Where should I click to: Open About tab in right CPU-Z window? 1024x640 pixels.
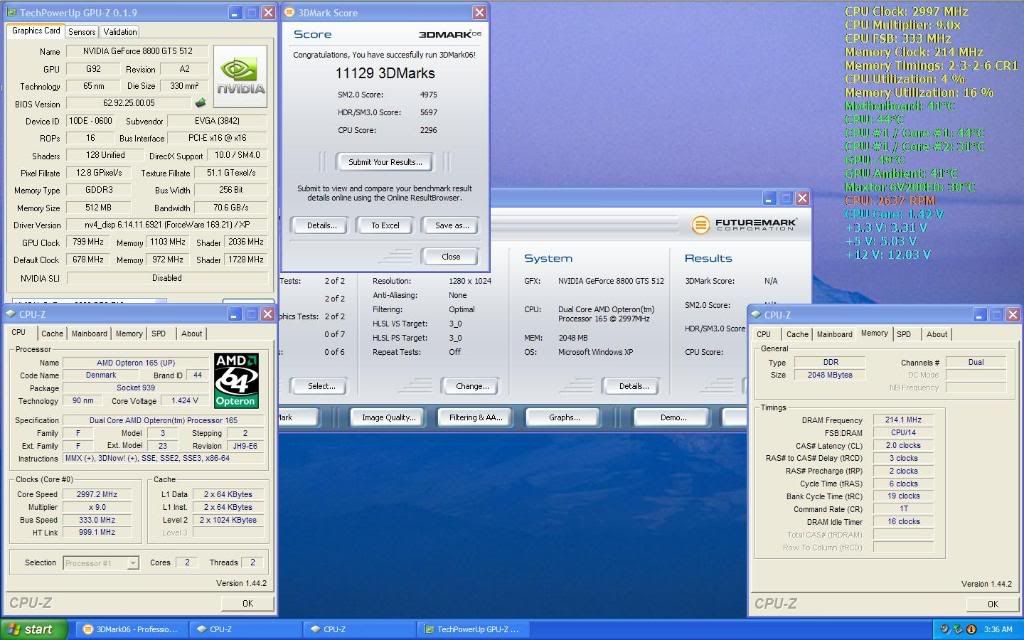936,334
